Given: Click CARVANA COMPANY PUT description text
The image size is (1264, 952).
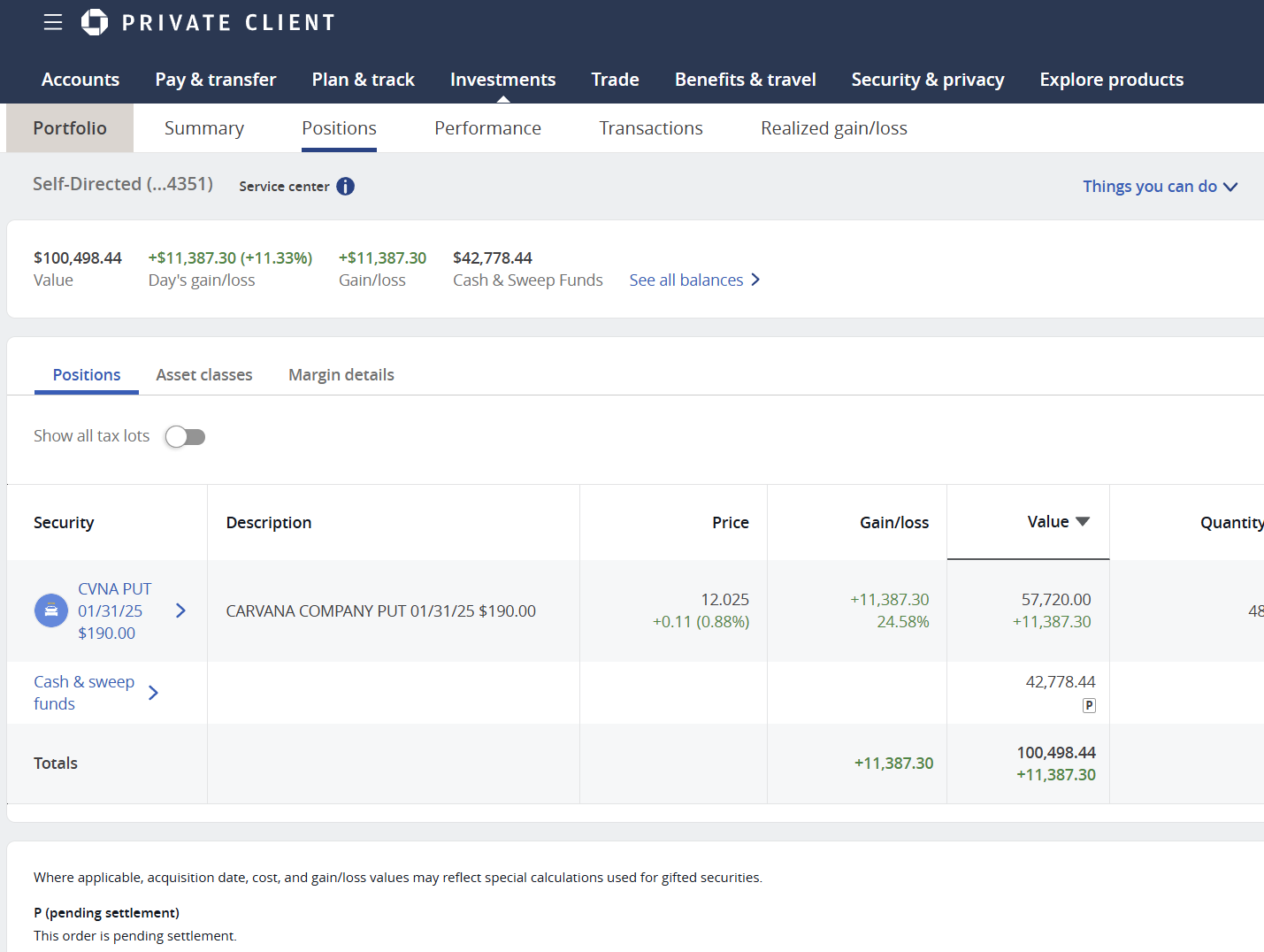Looking at the screenshot, I should coord(381,611).
